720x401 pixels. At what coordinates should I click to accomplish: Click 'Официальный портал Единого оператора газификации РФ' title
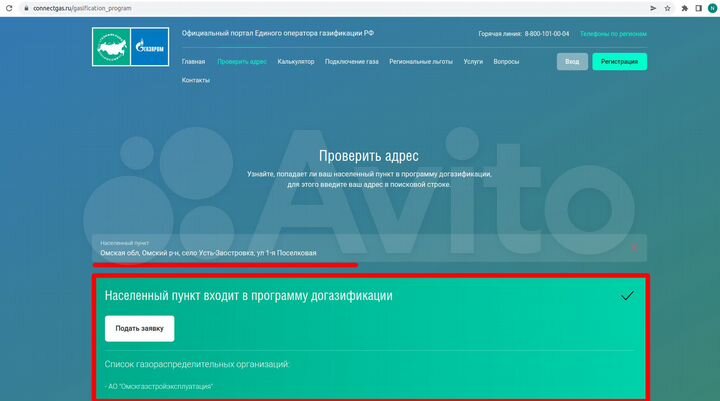coord(278,34)
